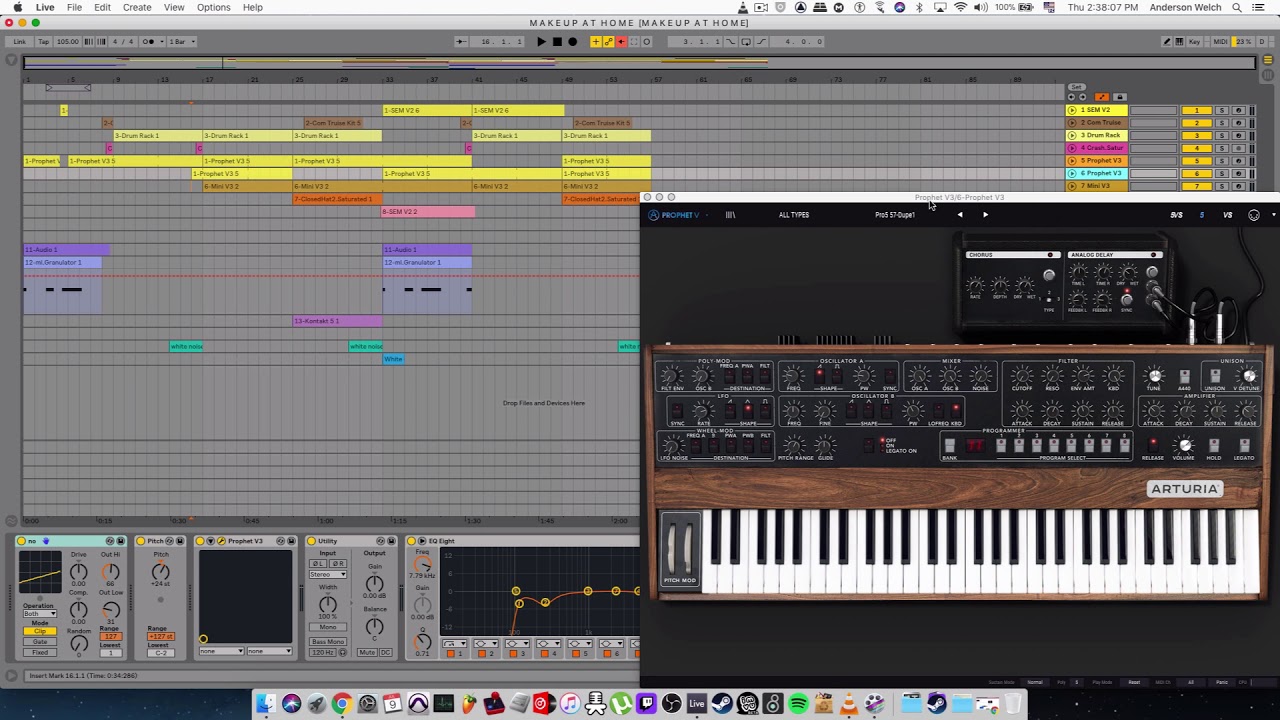This screenshot has width=1280, height=720.
Task: Arm recording on track 6 Prophet V3
Action: 1238,173
